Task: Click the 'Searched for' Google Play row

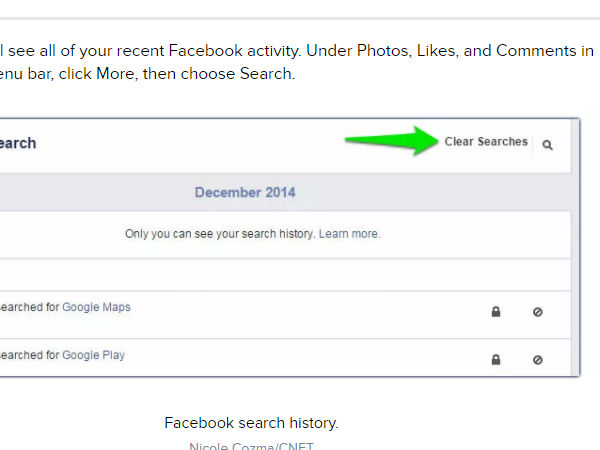Action: (x=285, y=358)
